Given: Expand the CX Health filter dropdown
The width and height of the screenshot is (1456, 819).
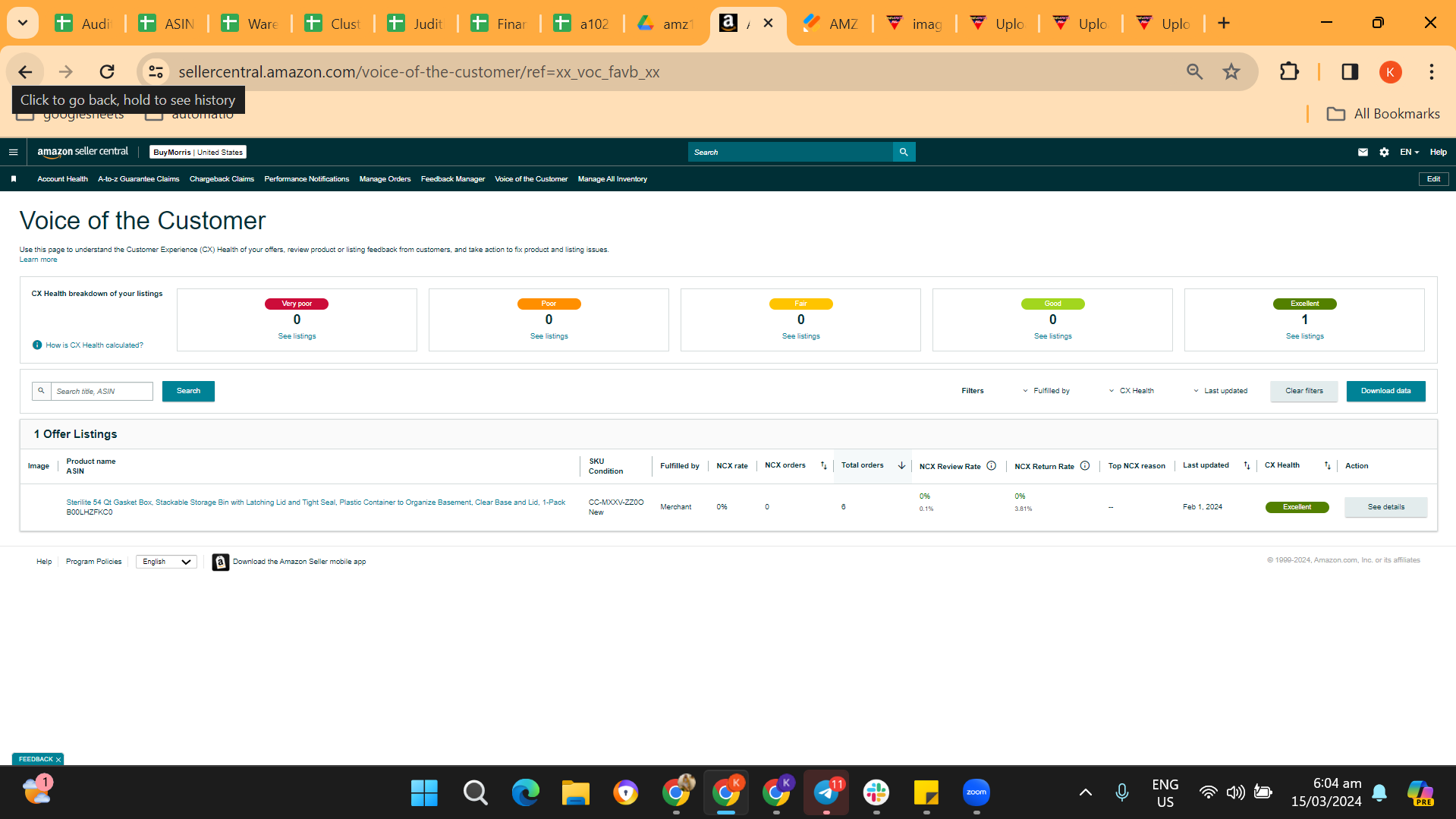Looking at the screenshot, I should pyautogui.click(x=1131, y=391).
